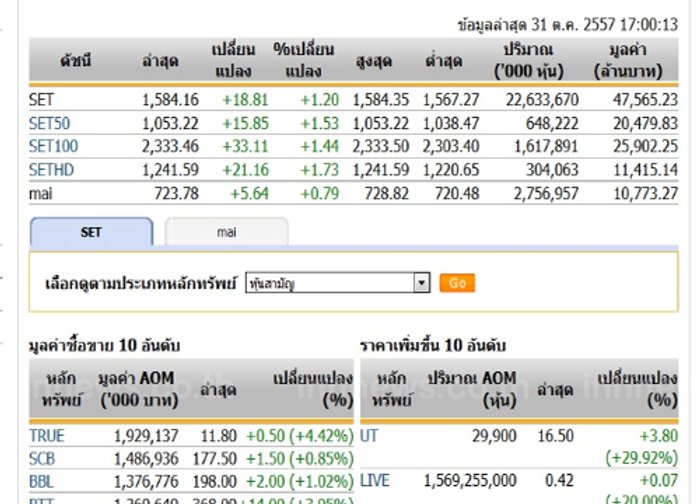Select SETHD low value 1,220.65
Viewport: 700px width, 504px height.
(451, 170)
